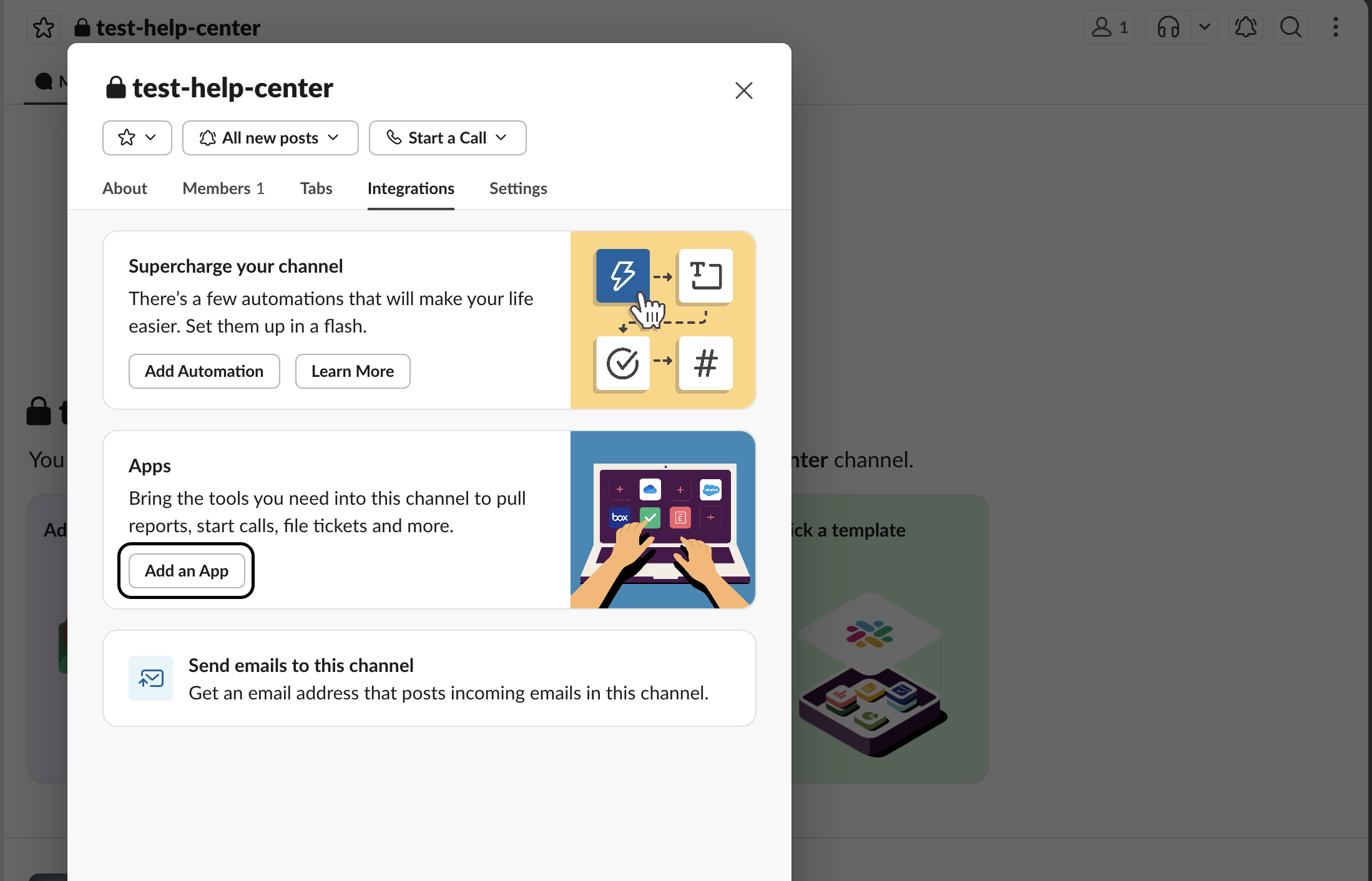Viewport: 1372px width, 881px height.
Task: Expand huddle options chevron beside headphones
Action: coord(1205,27)
